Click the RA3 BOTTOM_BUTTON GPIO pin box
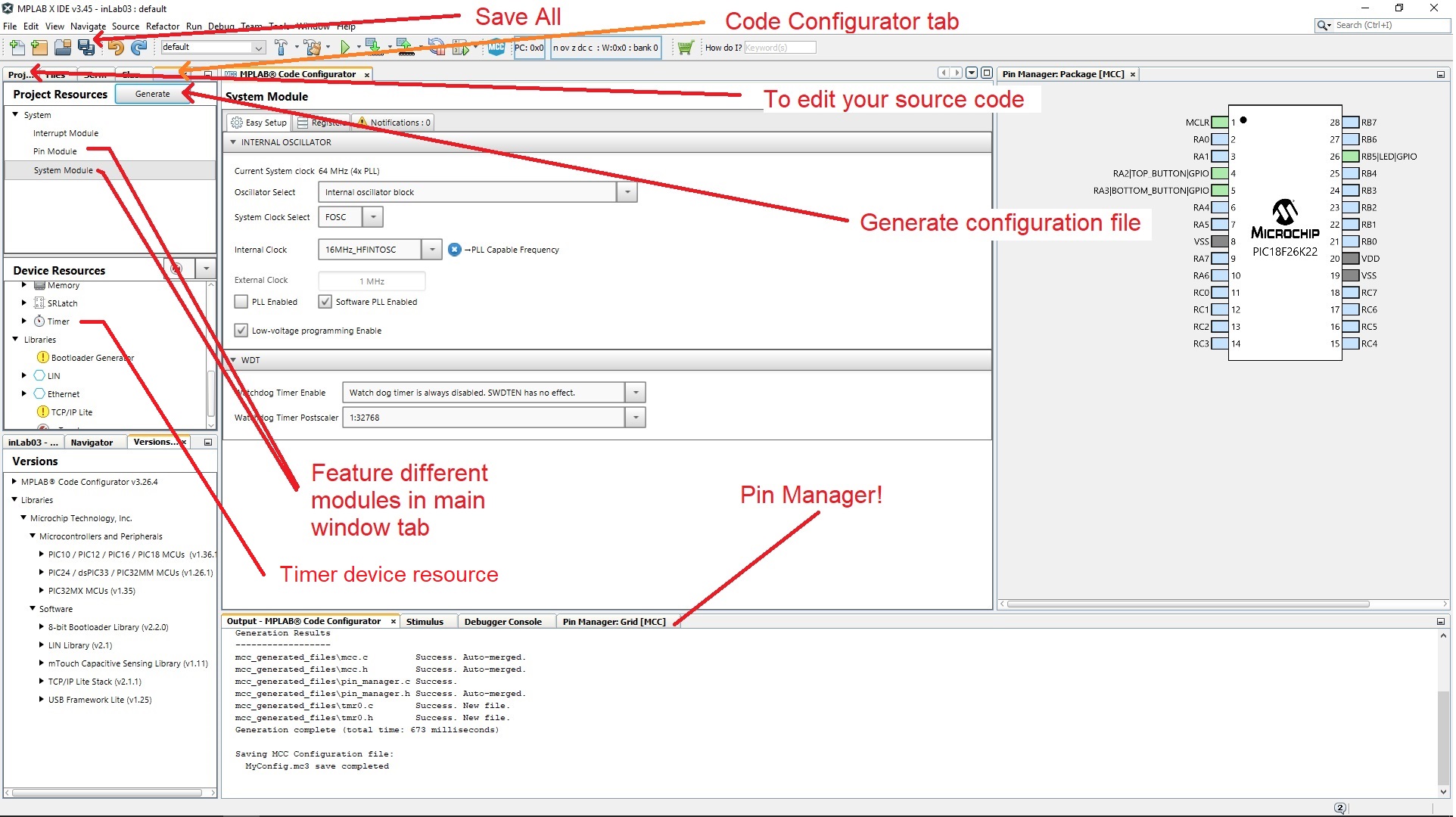 (x=1219, y=191)
